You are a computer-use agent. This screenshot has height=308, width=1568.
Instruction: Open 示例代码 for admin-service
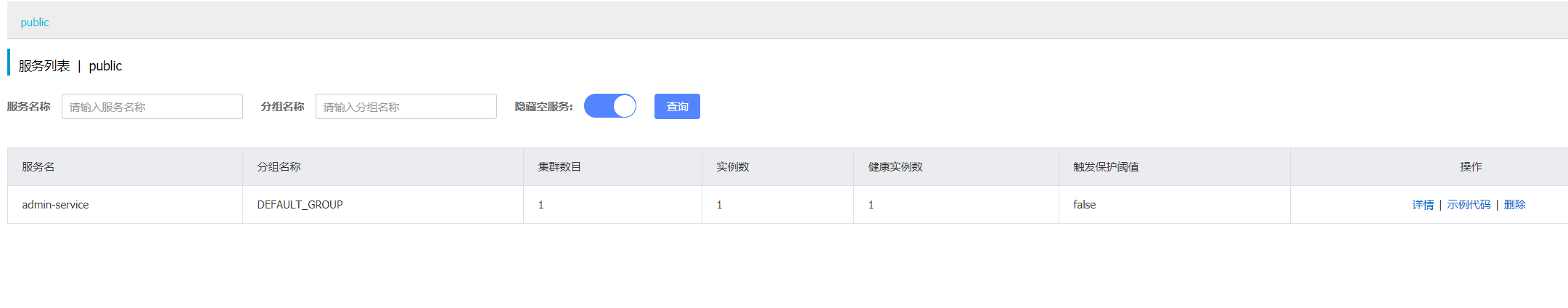coord(1468,205)
